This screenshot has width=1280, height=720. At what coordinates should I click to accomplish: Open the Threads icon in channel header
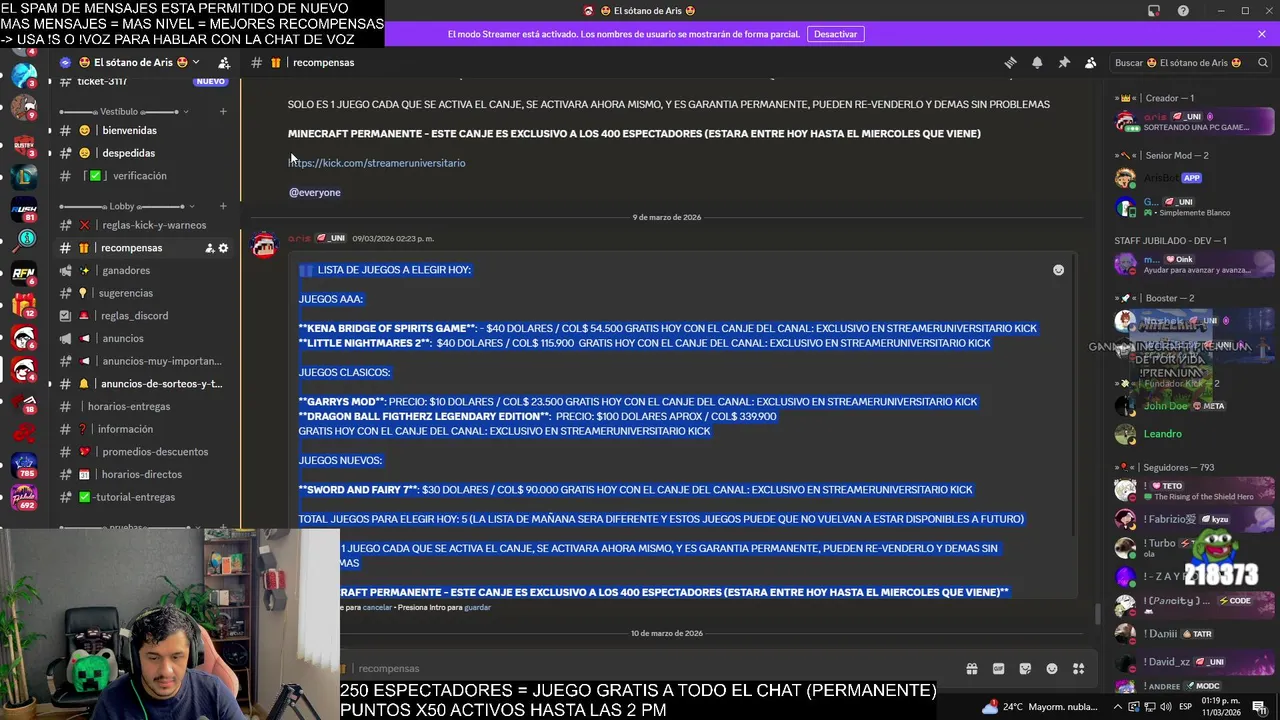tap(1010, 62)
